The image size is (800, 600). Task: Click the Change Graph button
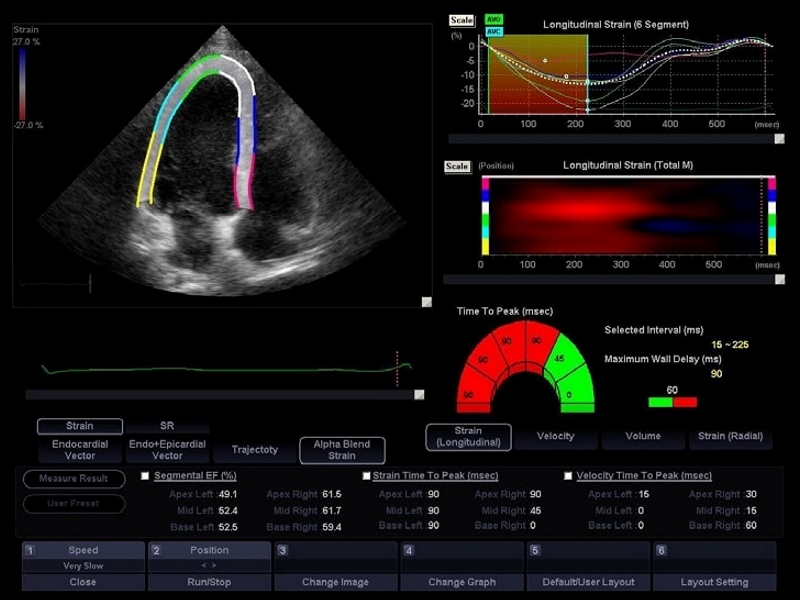tap(462, 582)
